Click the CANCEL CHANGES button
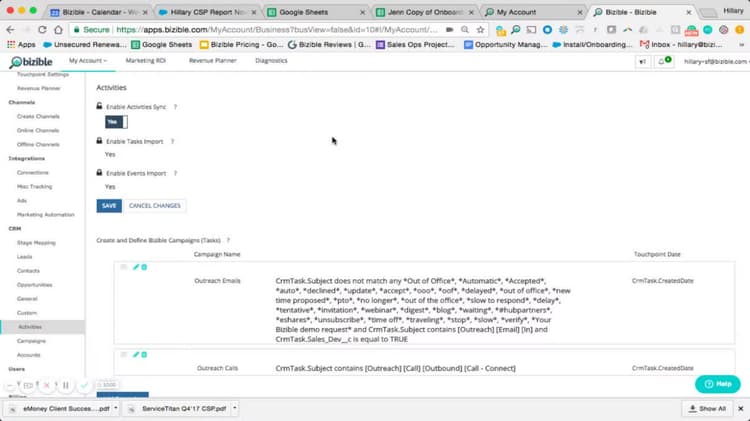The width and height of the screenshot is (750, 421). coord(155,206)
